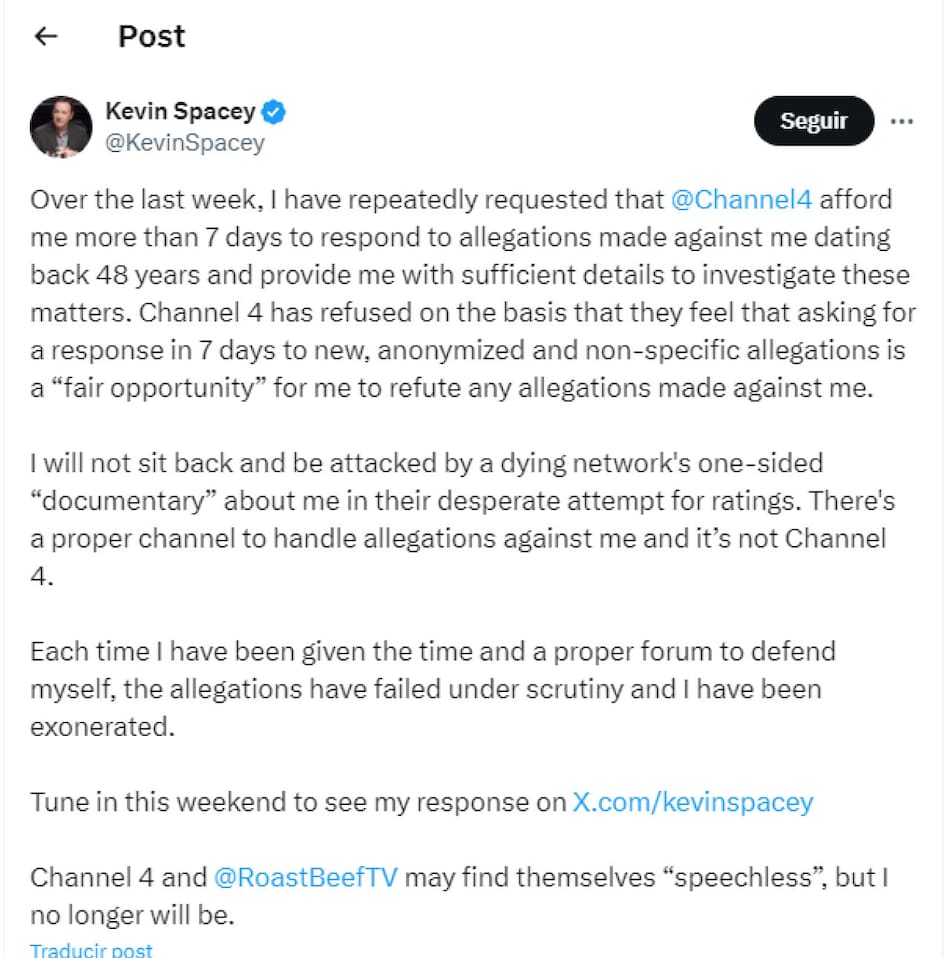The width and height of the screenshot is (950, 958).
Task: Open the Kevin Spacey display name
Action: [x=180, y=111]
